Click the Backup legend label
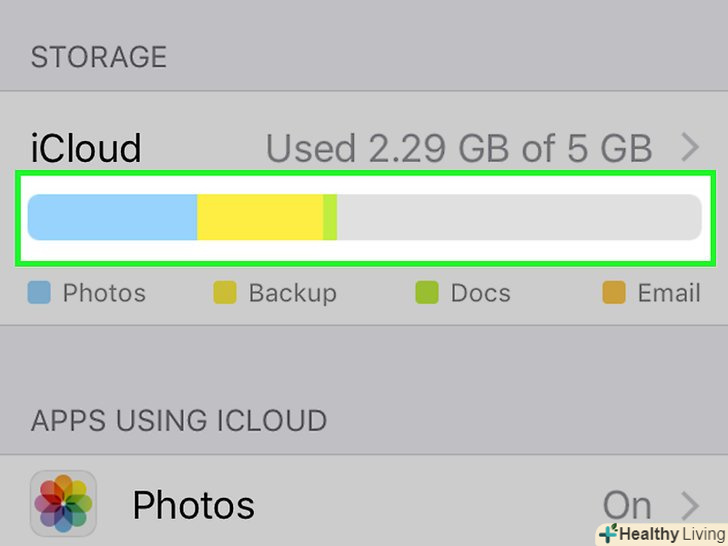 pos(292,293)
